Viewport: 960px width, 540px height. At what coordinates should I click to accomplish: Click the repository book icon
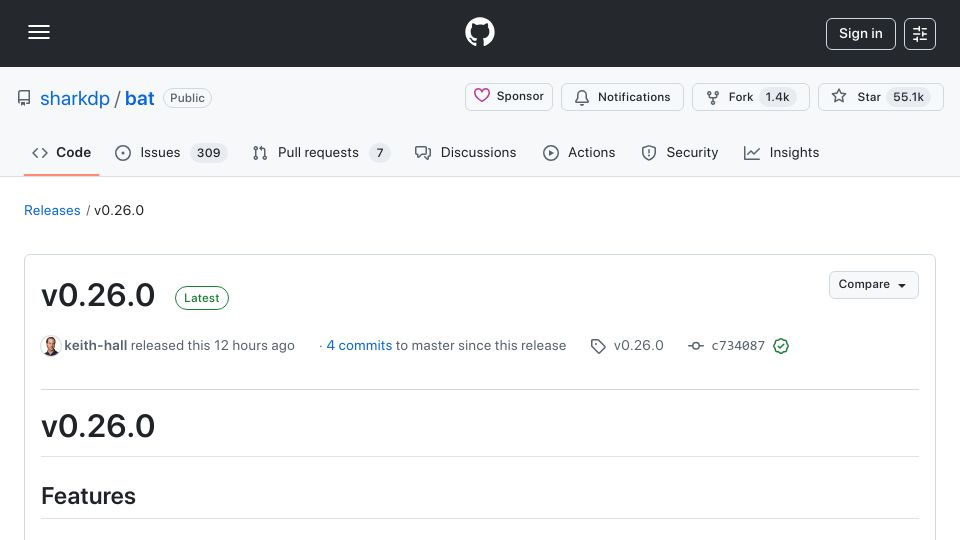(24, 98)
